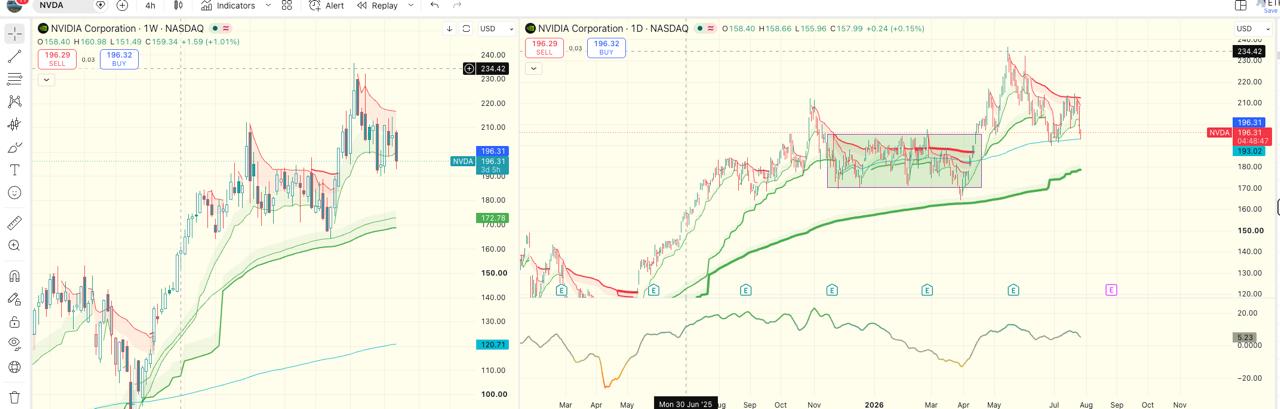1280x409 pixels.
Task: Toggle hide all drawings eye icon
Action: click(15, 344)
